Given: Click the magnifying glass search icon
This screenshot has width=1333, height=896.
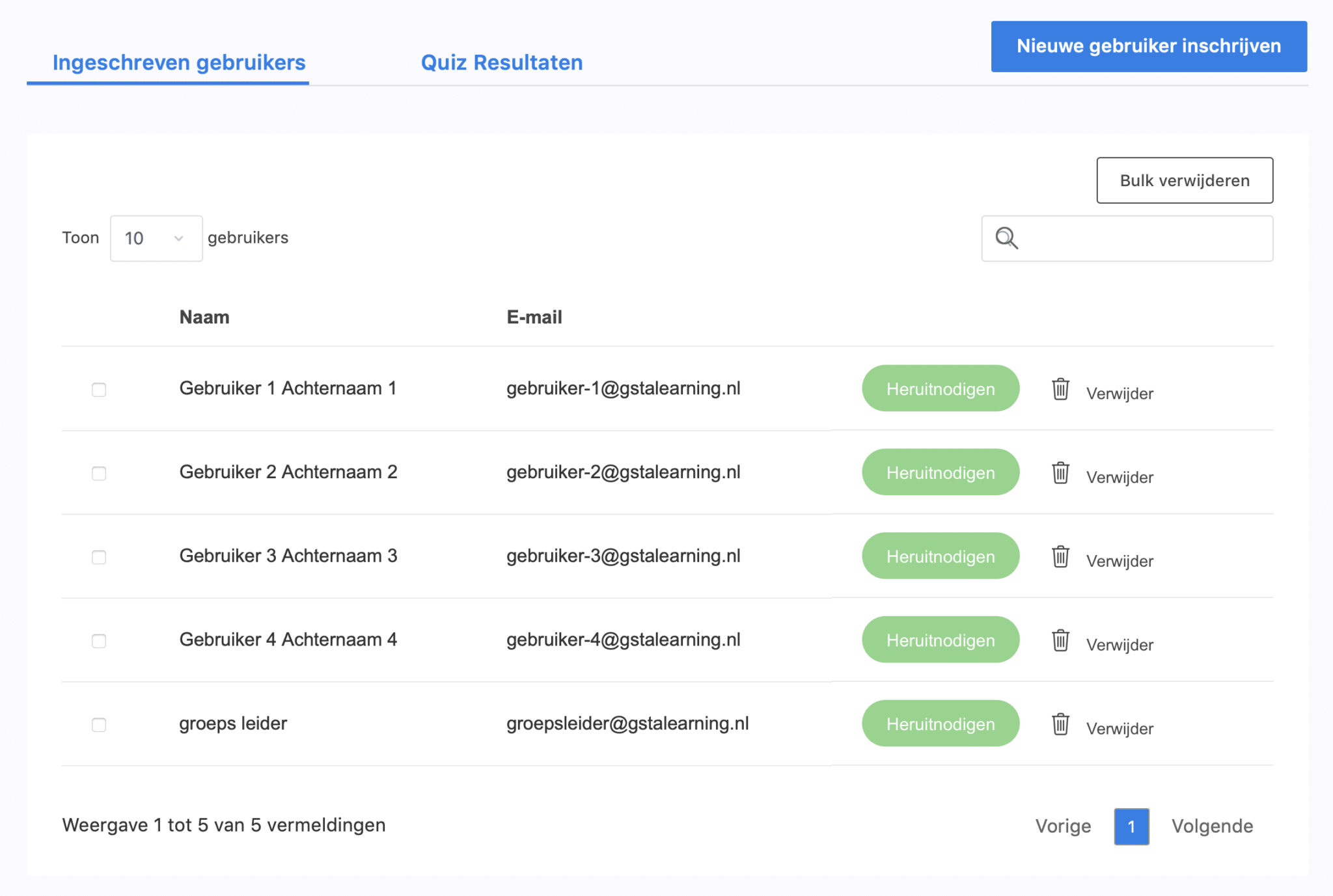Looking at the screenshot, I should (x=1007, y=238).
